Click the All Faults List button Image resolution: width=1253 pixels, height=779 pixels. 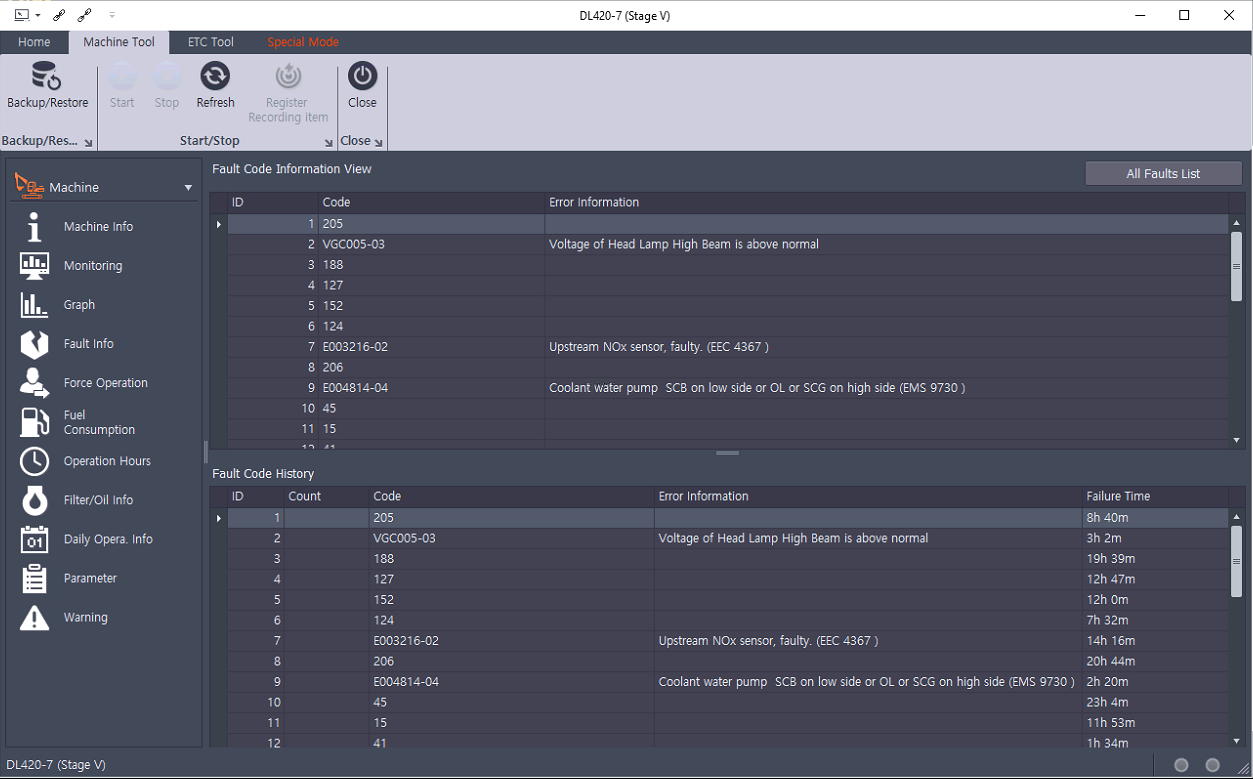pos(1163,173)
